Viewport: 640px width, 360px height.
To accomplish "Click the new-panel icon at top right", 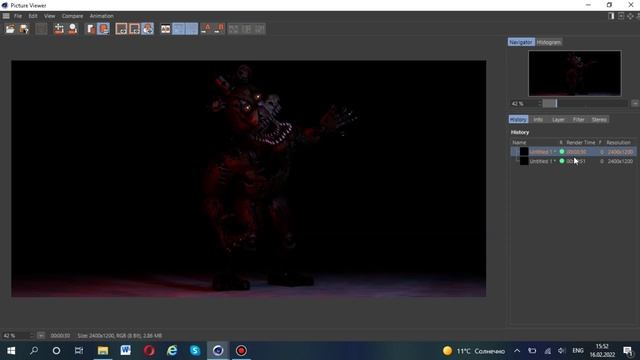I will point(621,16).
